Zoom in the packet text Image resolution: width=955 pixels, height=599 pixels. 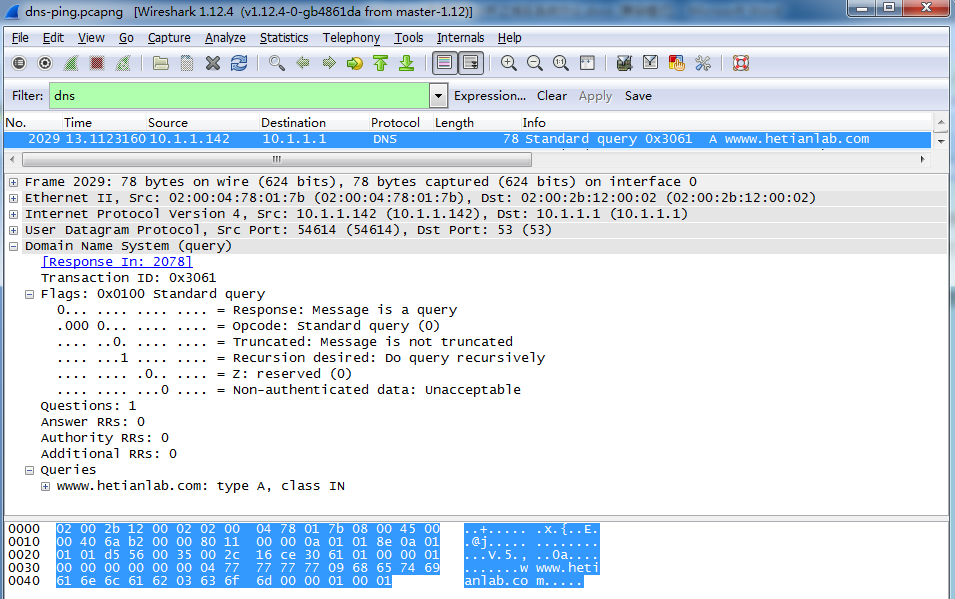point(509,63)
